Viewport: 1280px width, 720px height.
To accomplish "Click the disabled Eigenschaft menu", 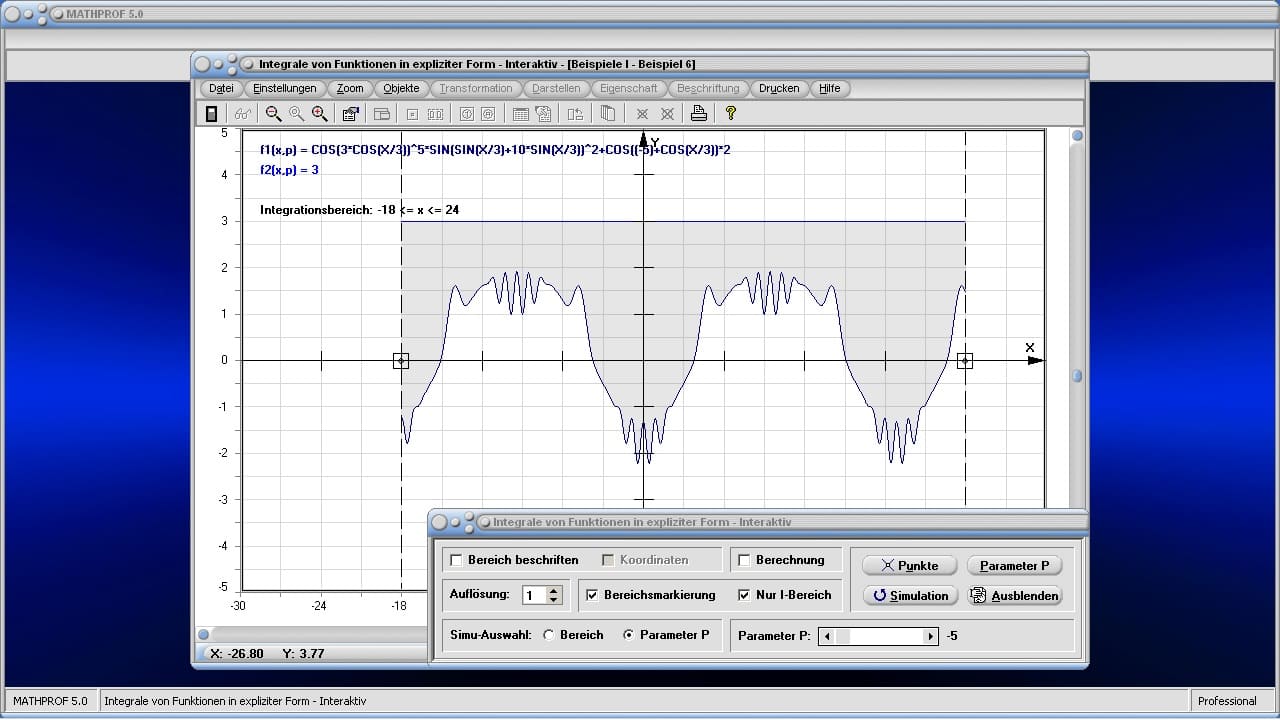I will point(629,88).
